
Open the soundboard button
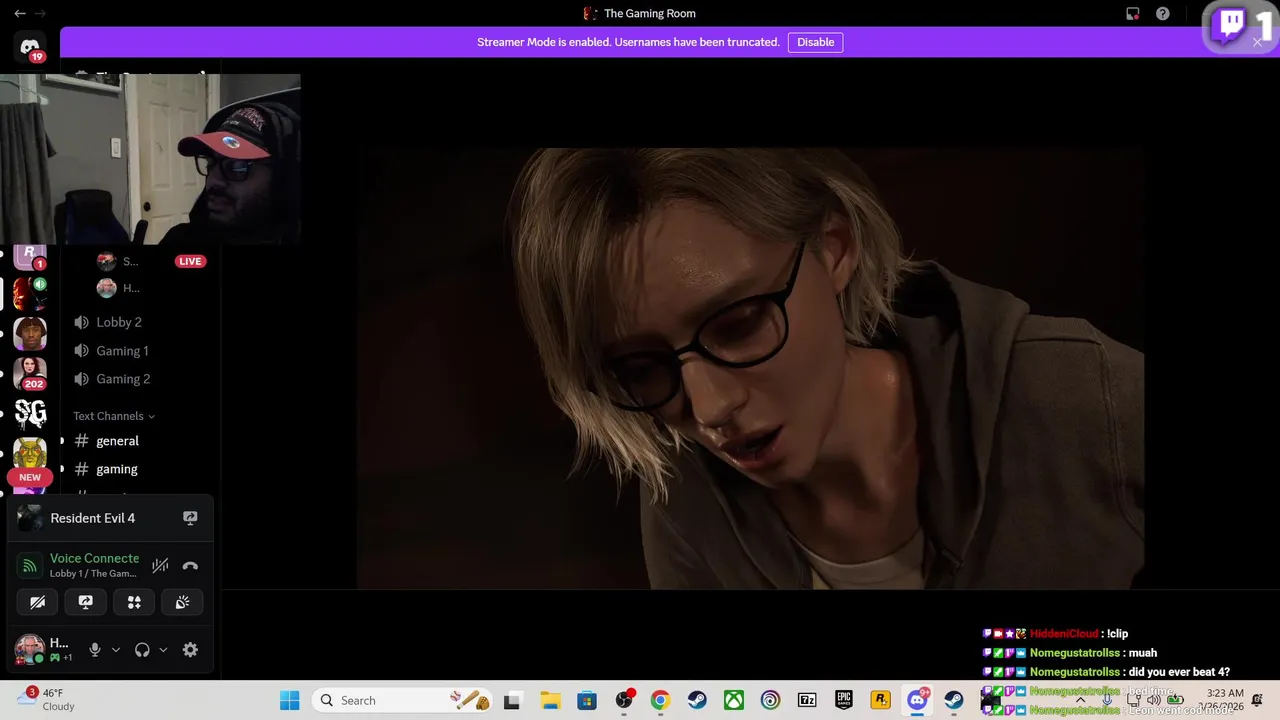(183, 602)
